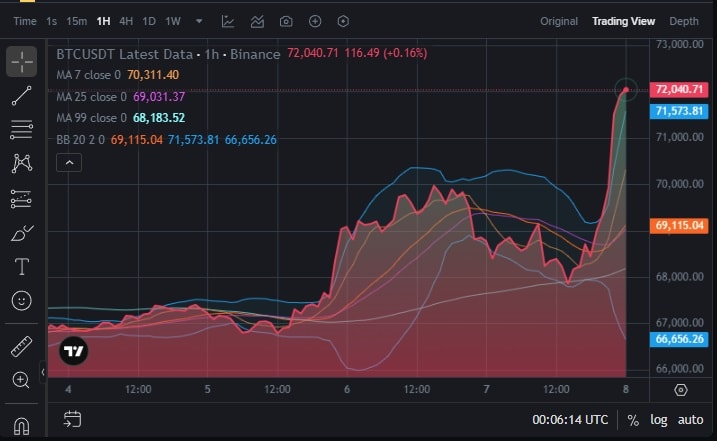This screenshot has height=441, width=717.
Task: Click the red 72,040.71 price label
Action: pos(679,89)
